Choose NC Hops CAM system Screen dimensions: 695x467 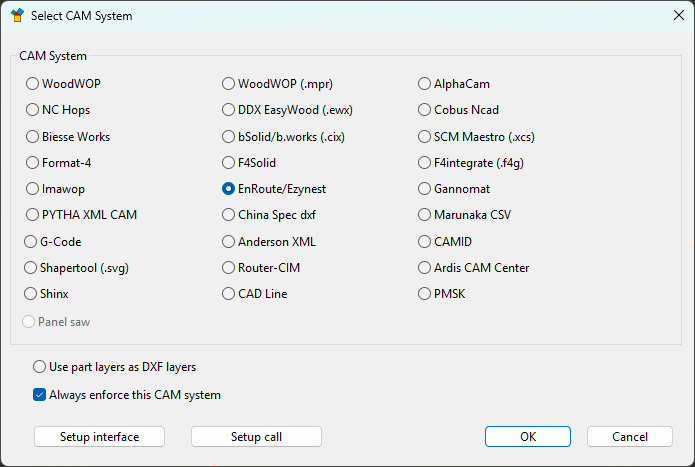(x=33, y=110)
